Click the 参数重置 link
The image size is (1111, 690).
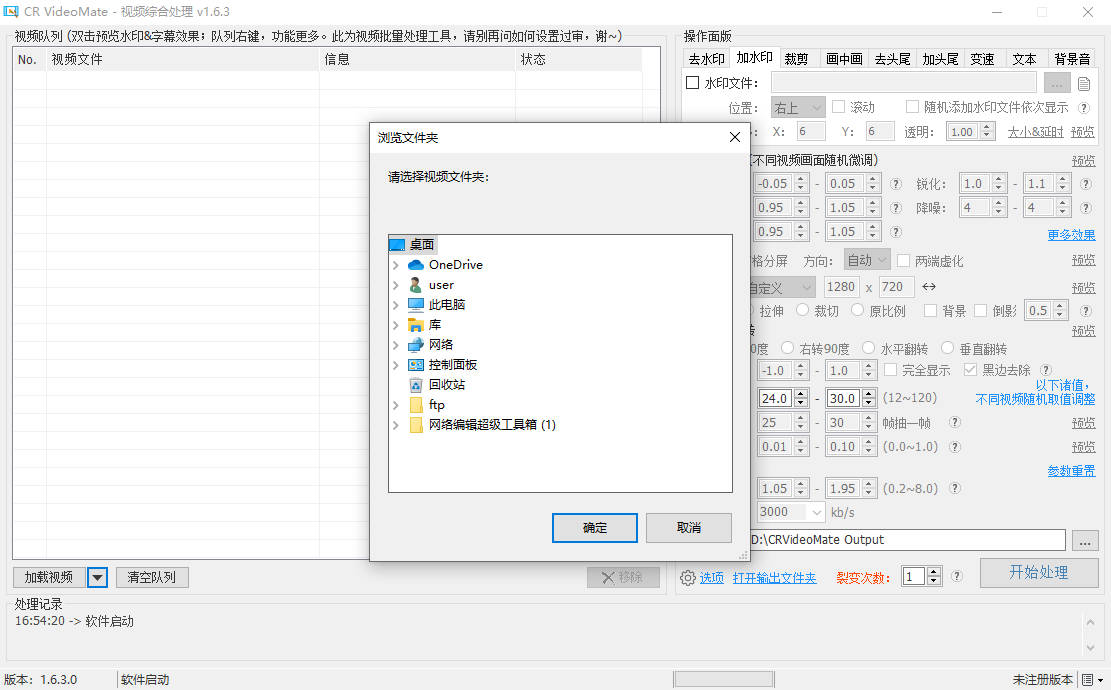tap(1071, 471)
